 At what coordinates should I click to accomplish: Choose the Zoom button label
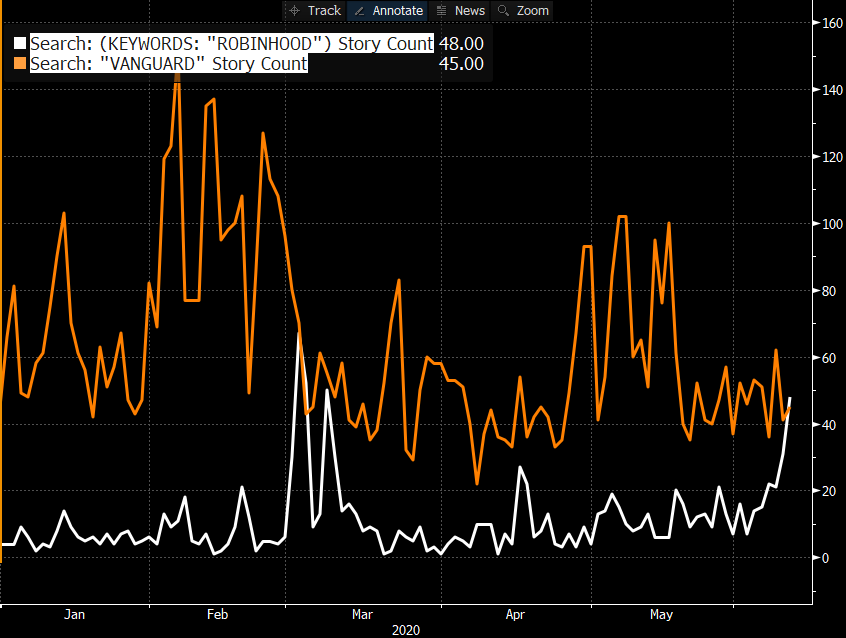coord(533,11)
